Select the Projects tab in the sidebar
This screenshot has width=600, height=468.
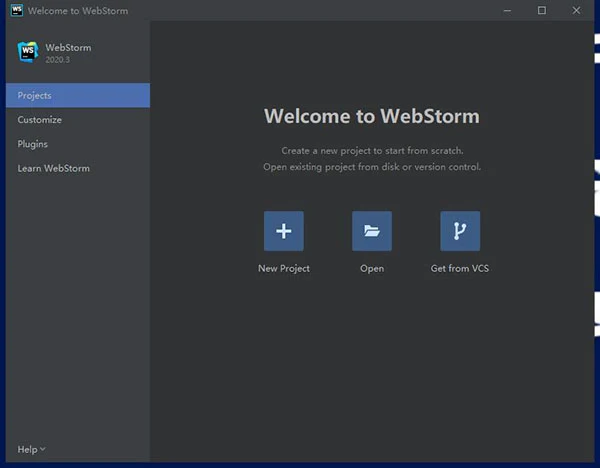[75, 96]
